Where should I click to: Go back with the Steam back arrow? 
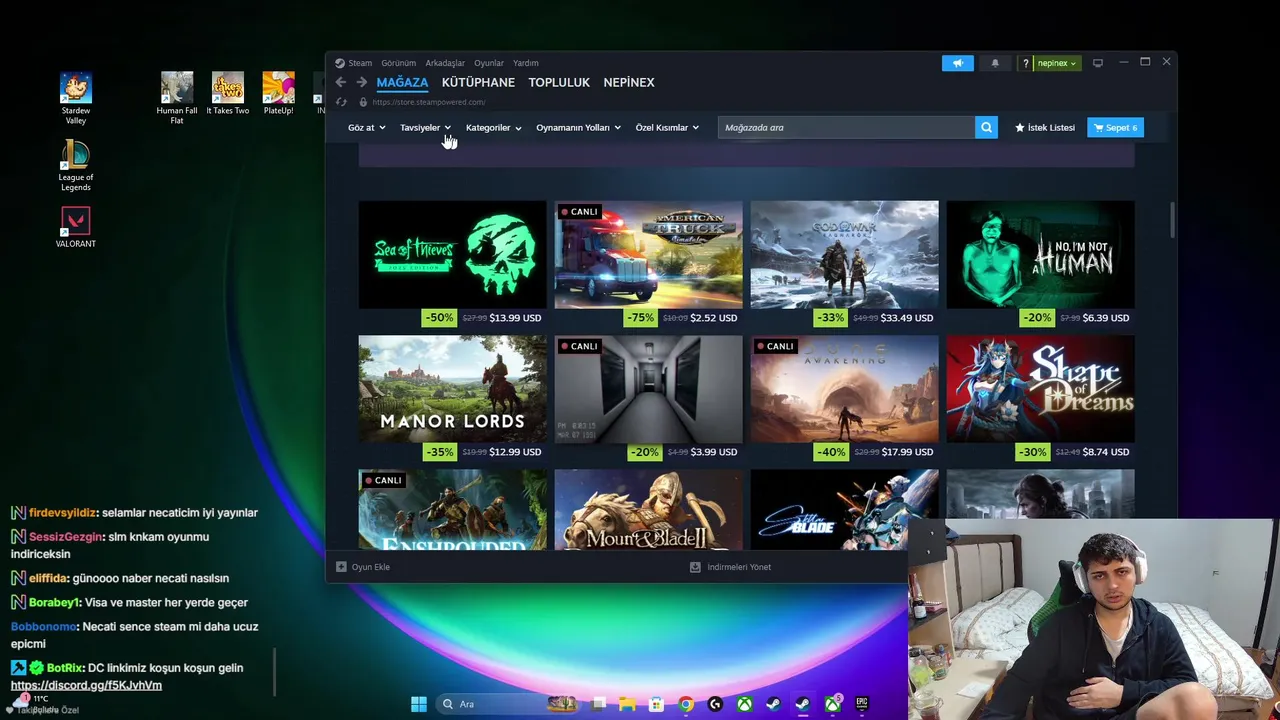tap(341, 82)
